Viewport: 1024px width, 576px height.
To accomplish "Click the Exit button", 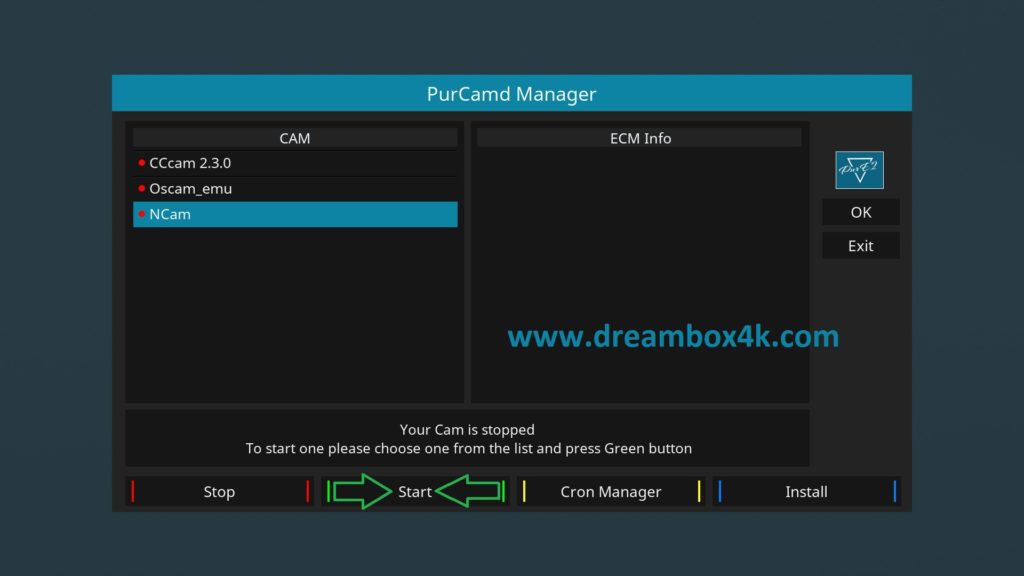I will [861, 246].
